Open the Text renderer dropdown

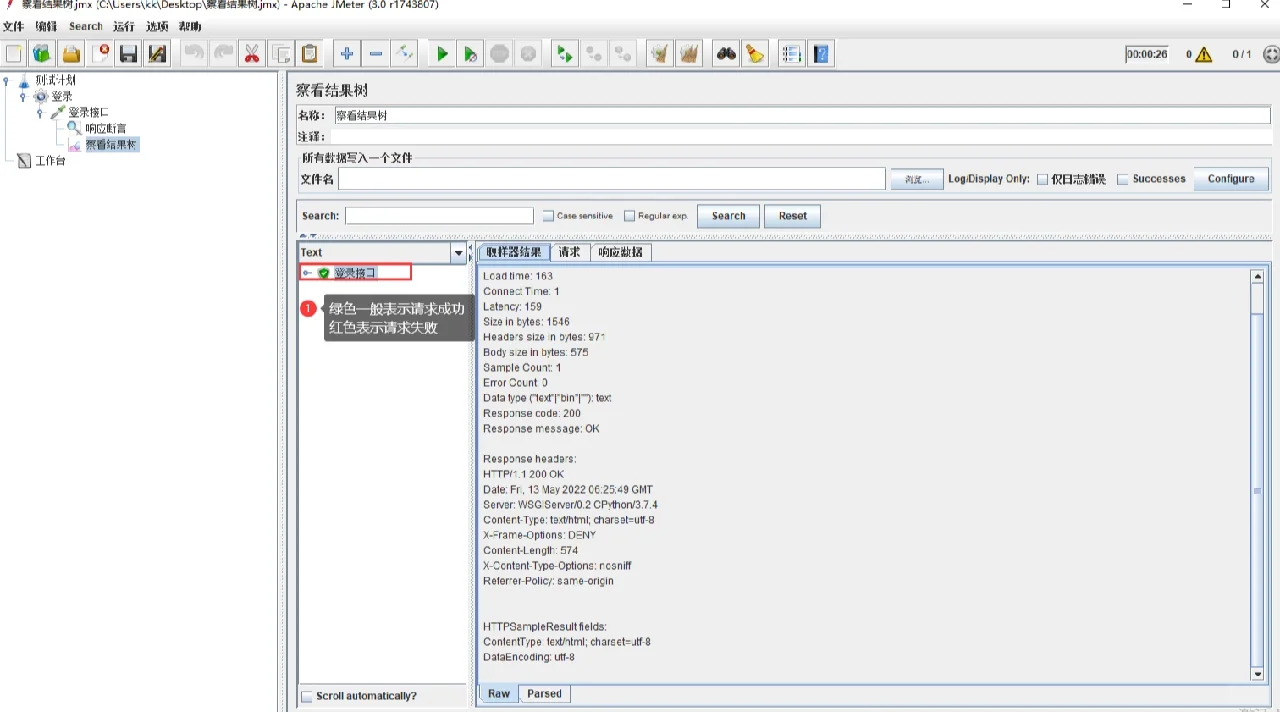point(458,253)
